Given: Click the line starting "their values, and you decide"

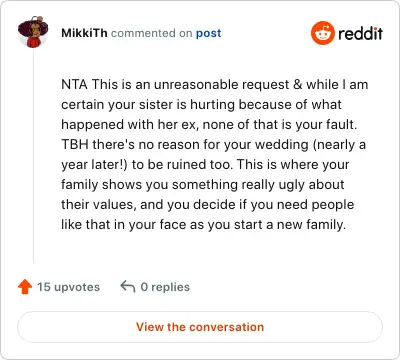Looking at the screenshot, I should (x=207, y=205).
